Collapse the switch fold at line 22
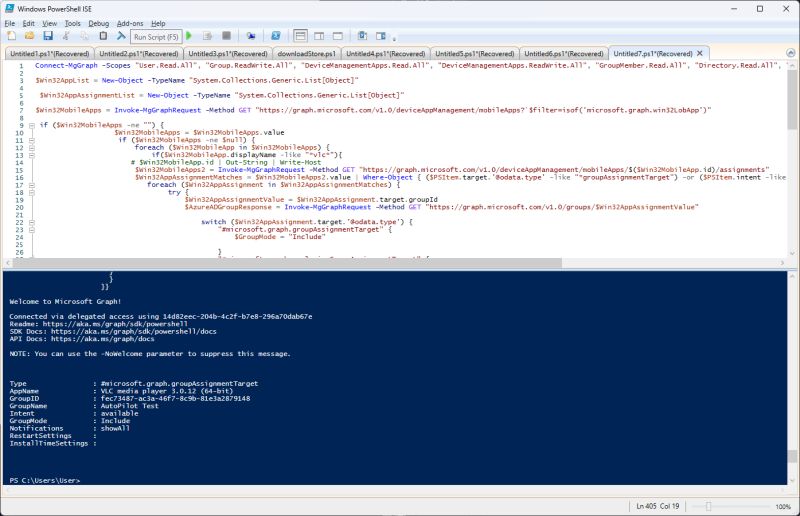 pyautogui.click(x=32, y=222)
